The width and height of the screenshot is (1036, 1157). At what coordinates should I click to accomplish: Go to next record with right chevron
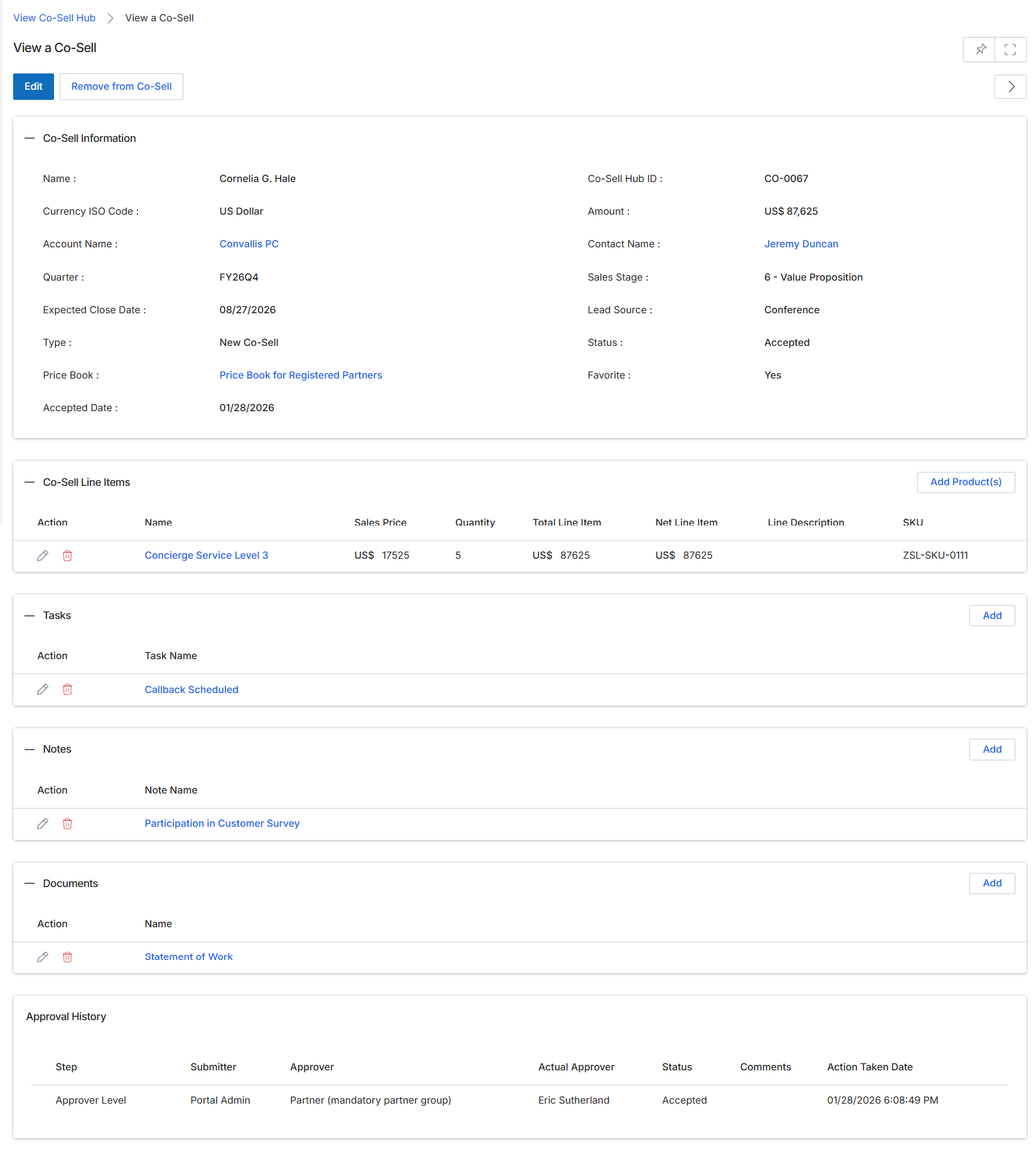click(x=1010, y=87)
